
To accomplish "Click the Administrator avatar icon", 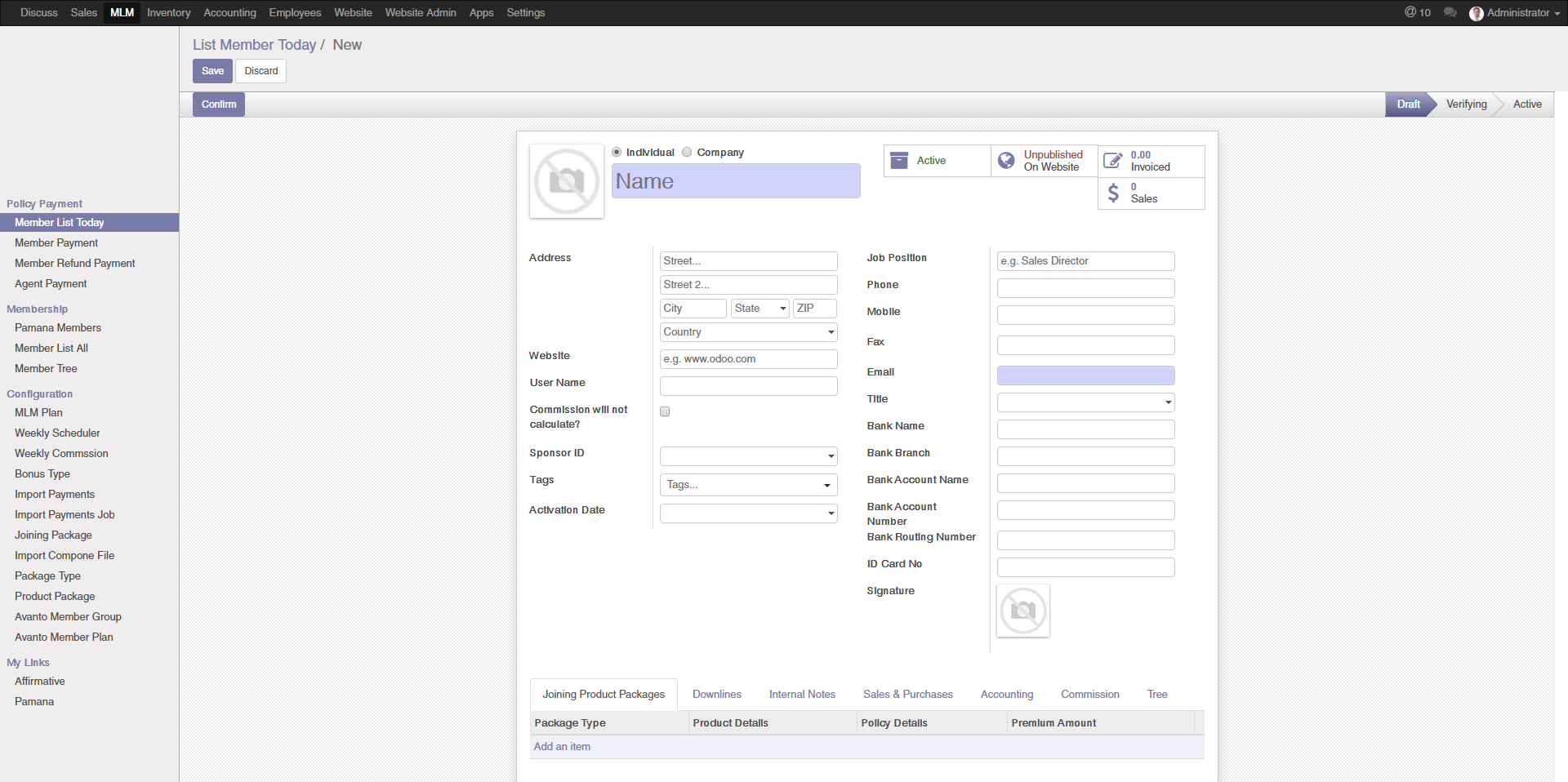I will click(1476, 13).
